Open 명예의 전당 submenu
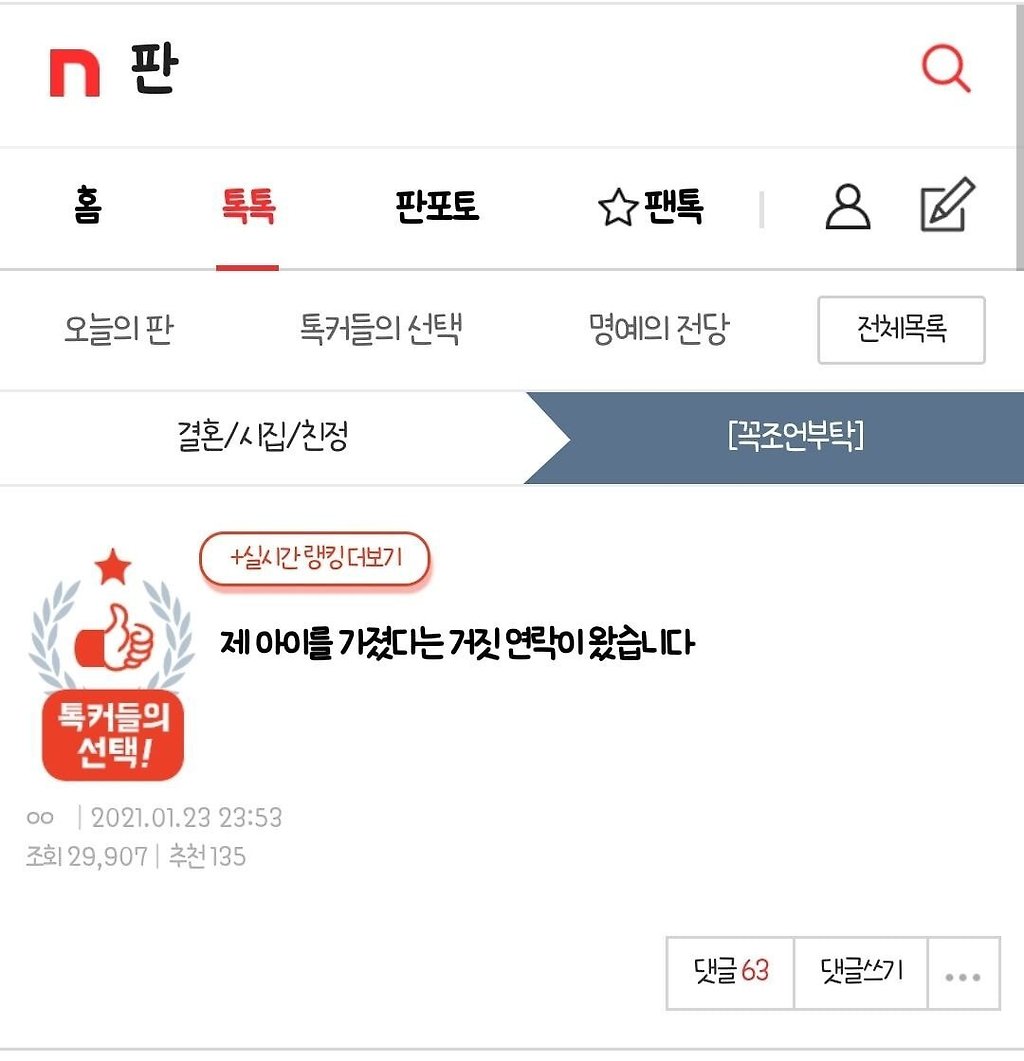 click(x=659, y=330)
